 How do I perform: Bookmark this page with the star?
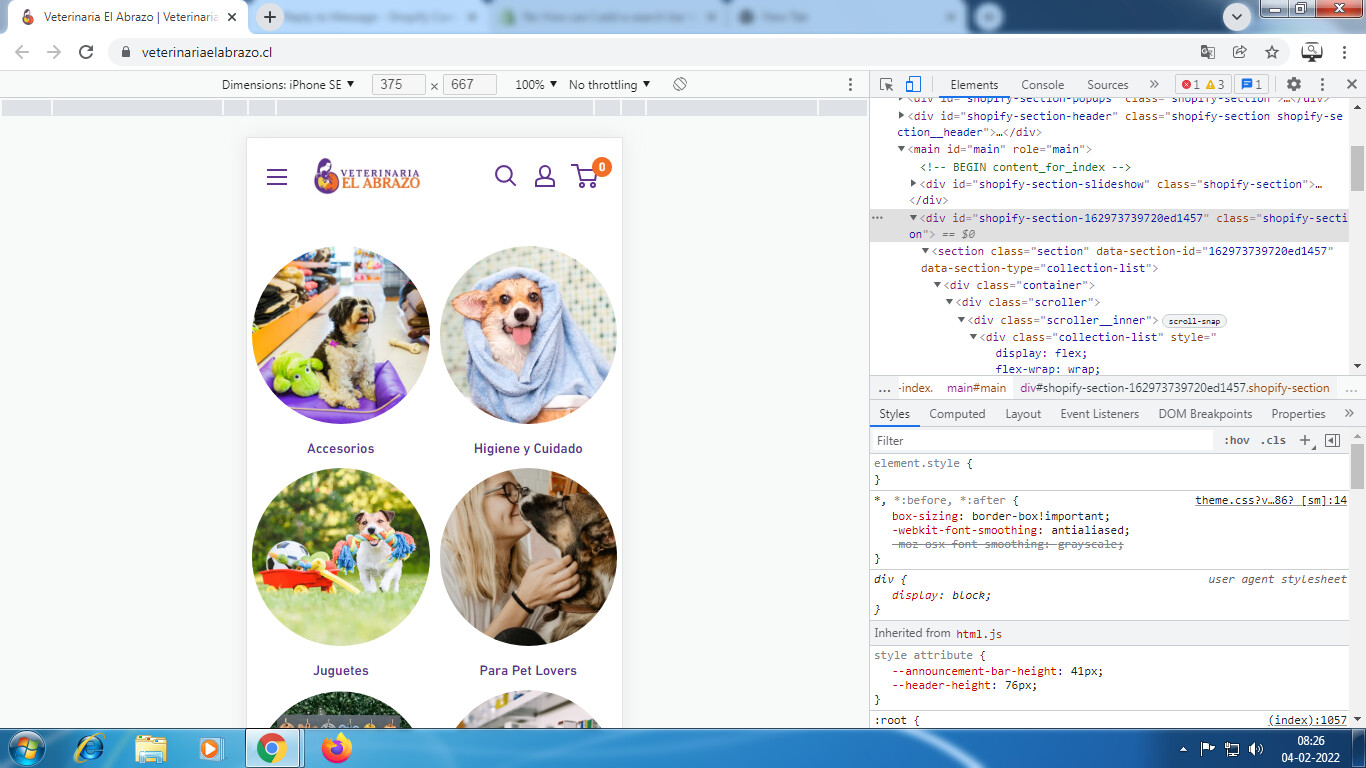click(1272, 52)
